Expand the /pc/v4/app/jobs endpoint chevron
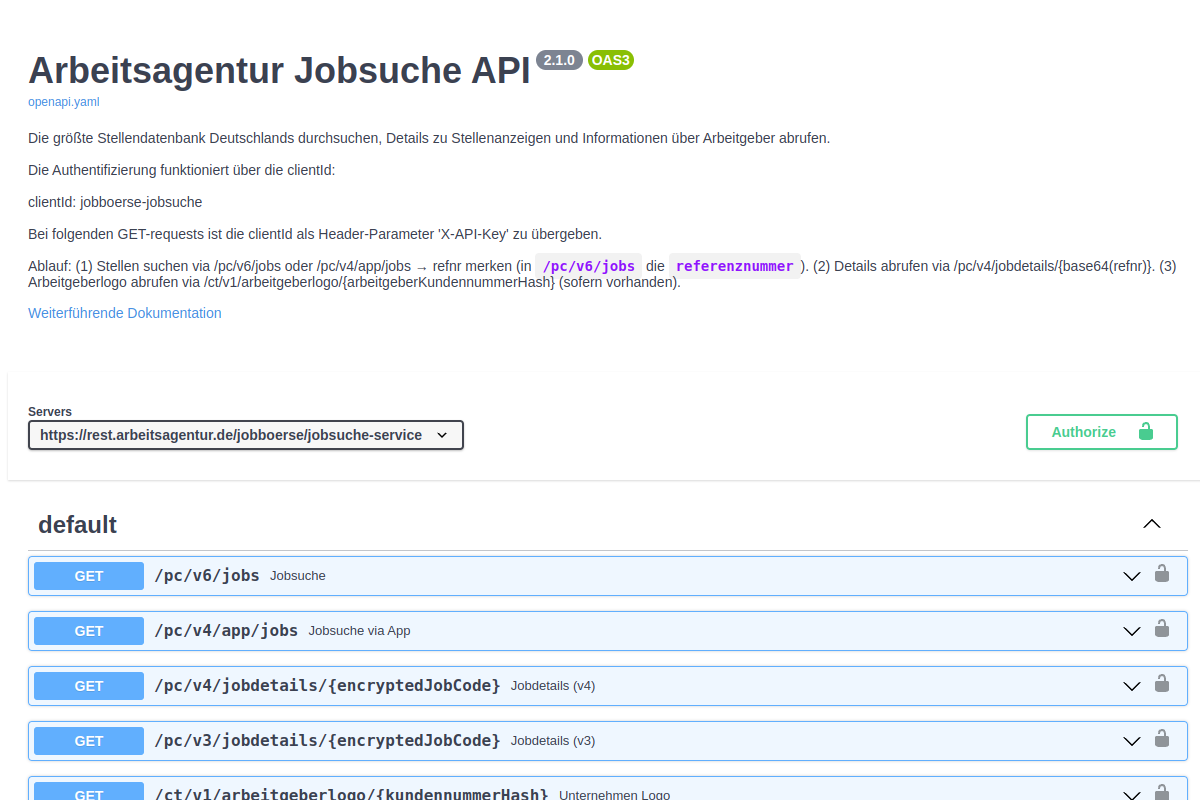This screenshot has height=800, width=1200. pos(1132,631)
